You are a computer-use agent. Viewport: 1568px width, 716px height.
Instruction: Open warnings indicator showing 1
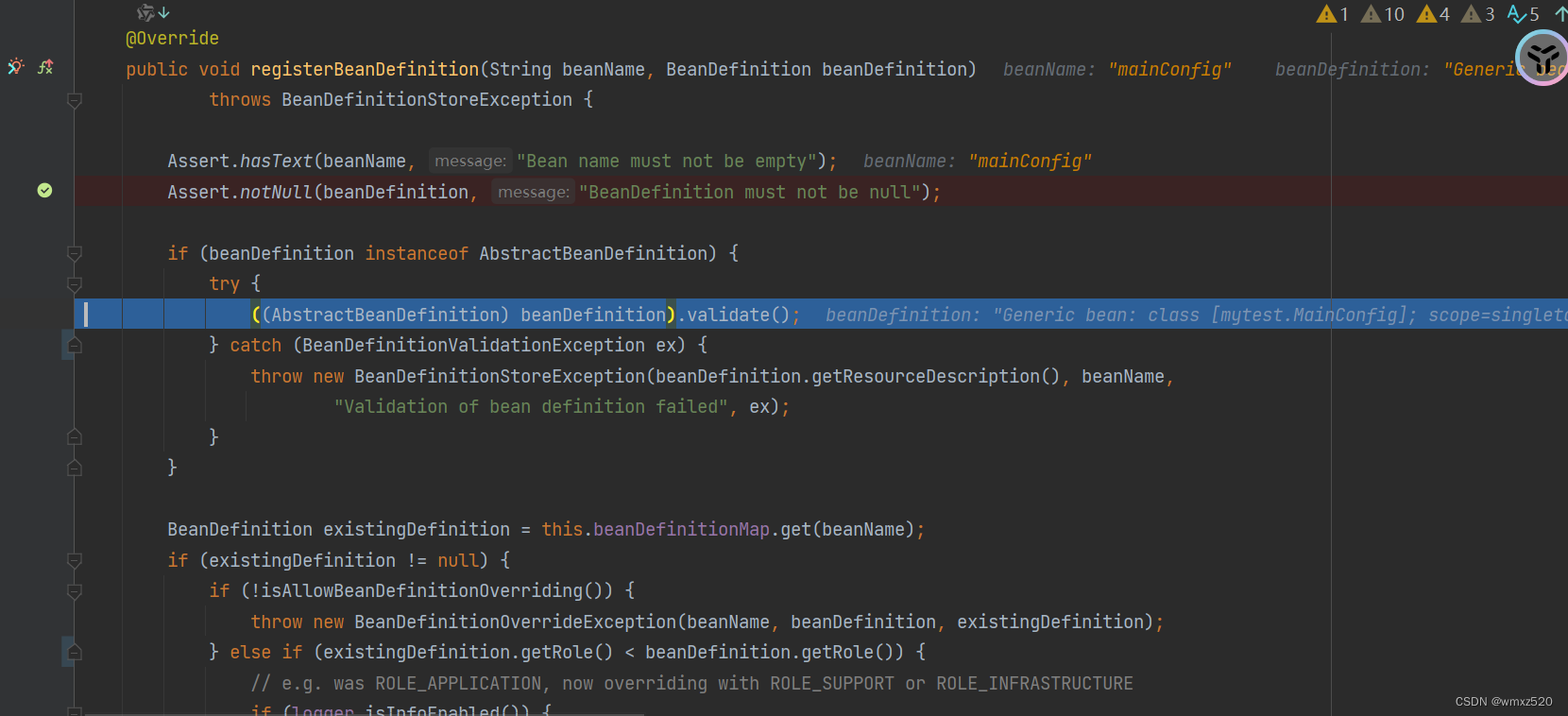tap(1333, 14)
